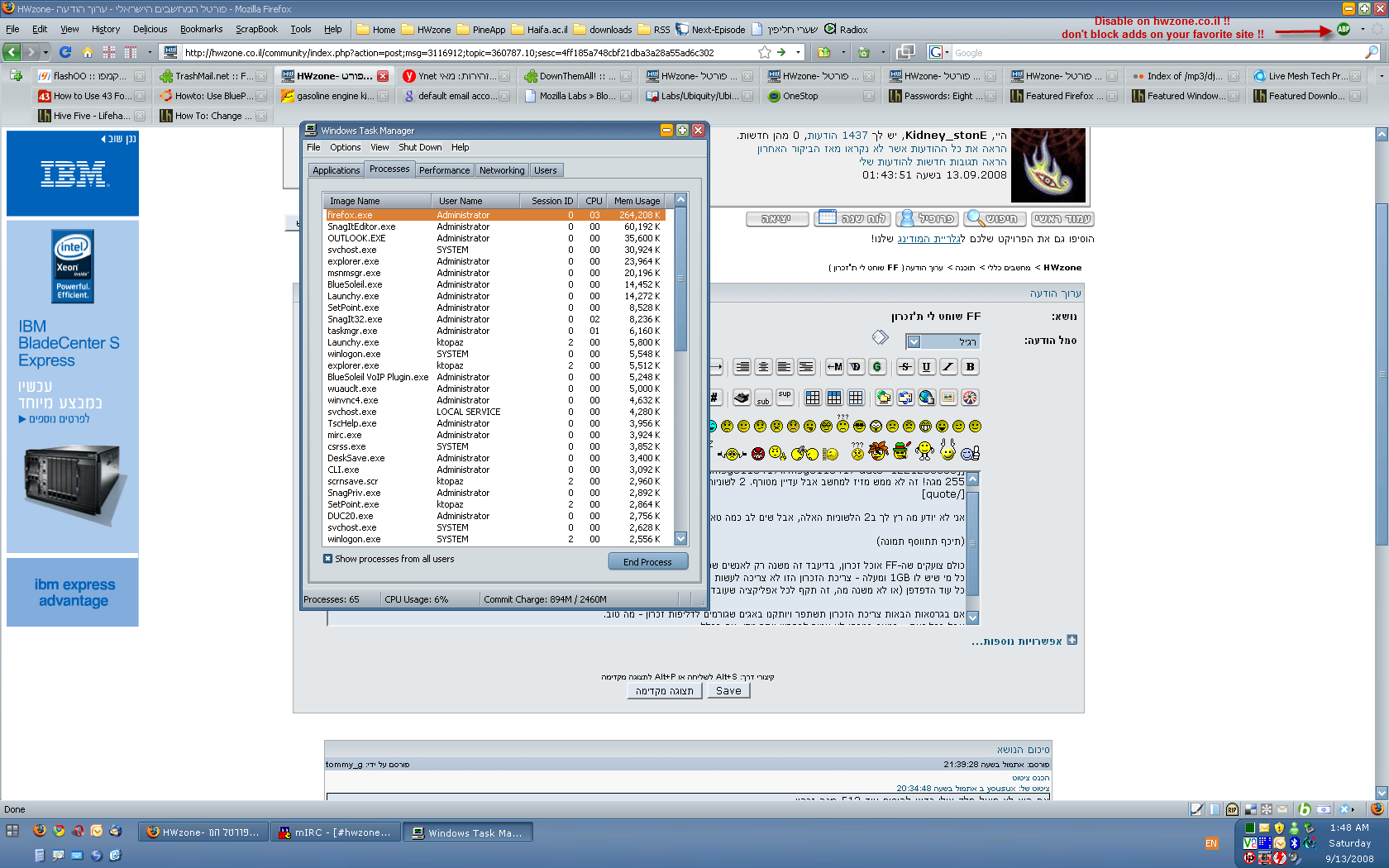1389x868 pixels.
Task: Select the firefox.exe process row
Action: pos(494,215)
